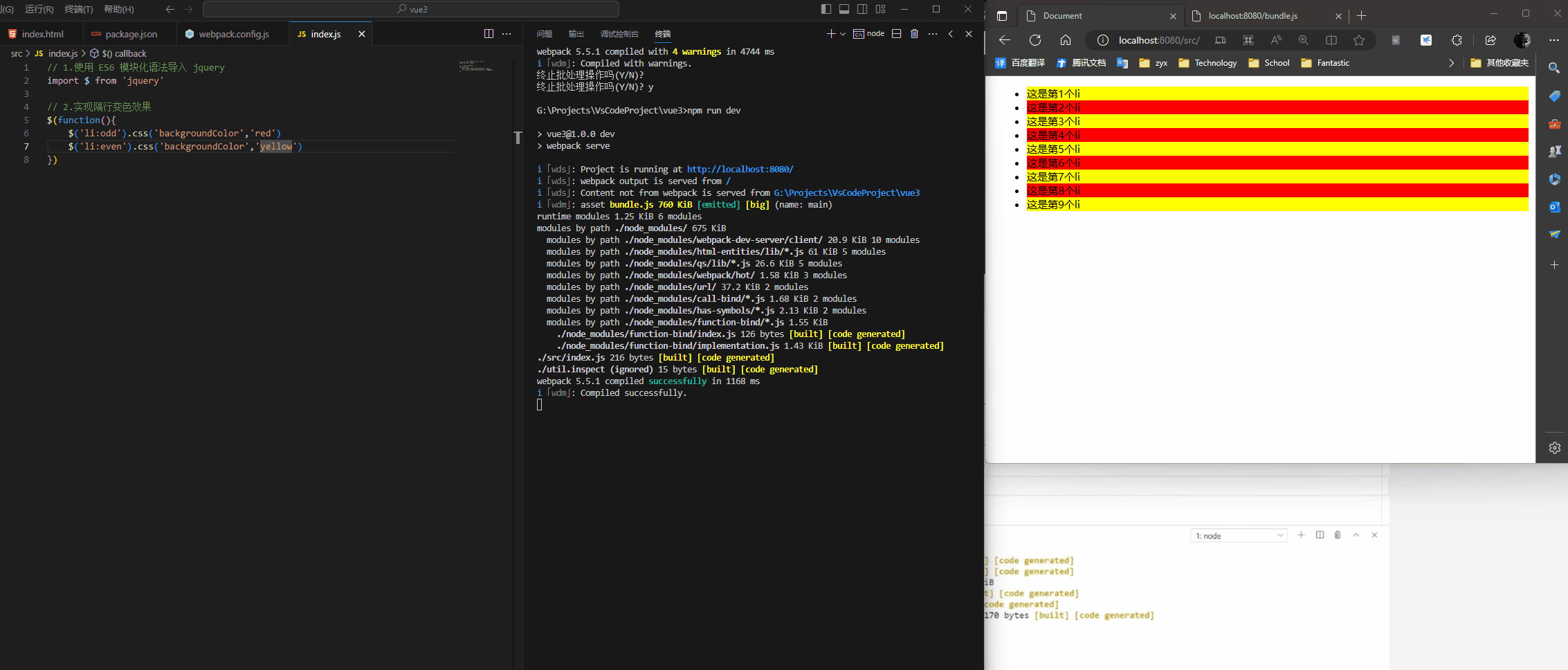Split the terminal panel
The image size is (1568, 670).
(896, 34)
